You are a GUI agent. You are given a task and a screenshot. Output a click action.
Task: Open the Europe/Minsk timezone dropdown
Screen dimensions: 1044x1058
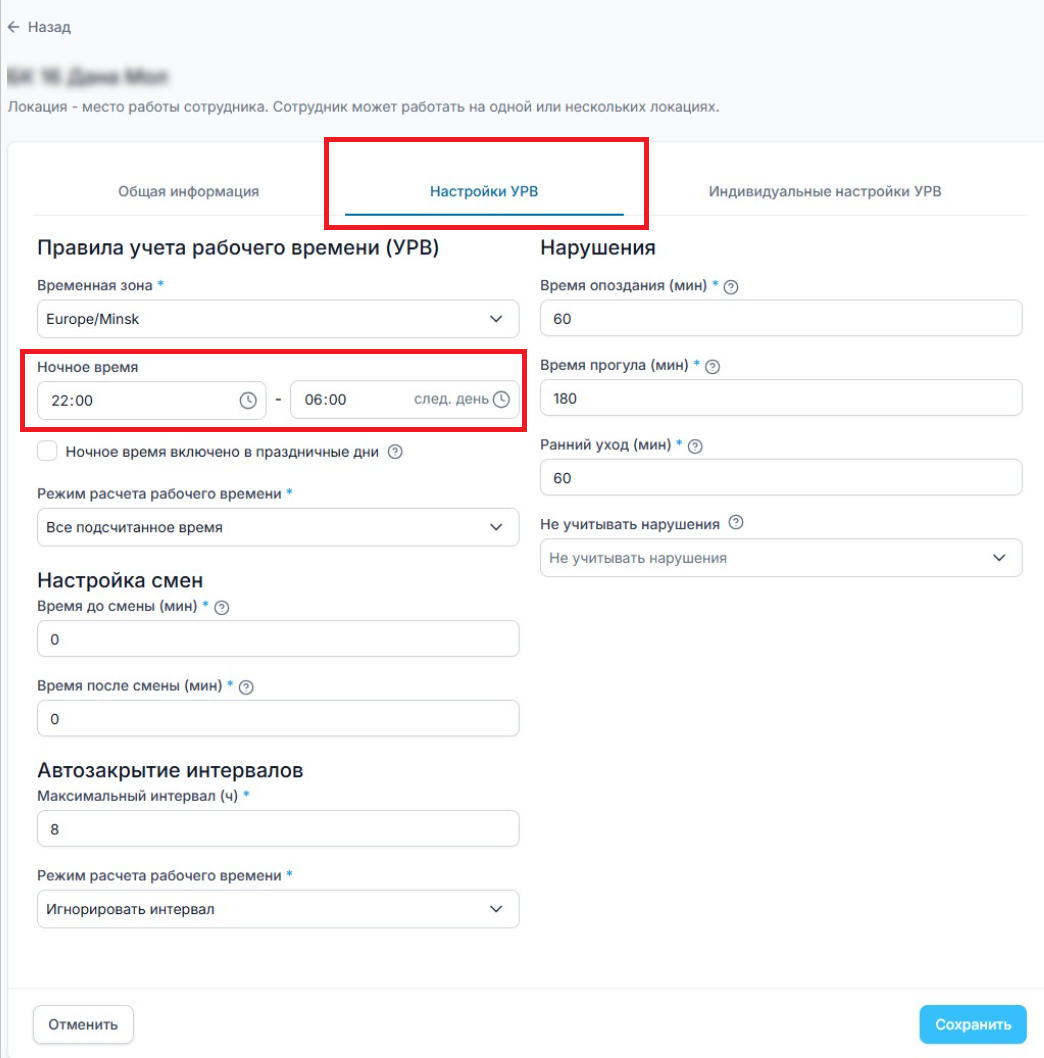[277, 319]
